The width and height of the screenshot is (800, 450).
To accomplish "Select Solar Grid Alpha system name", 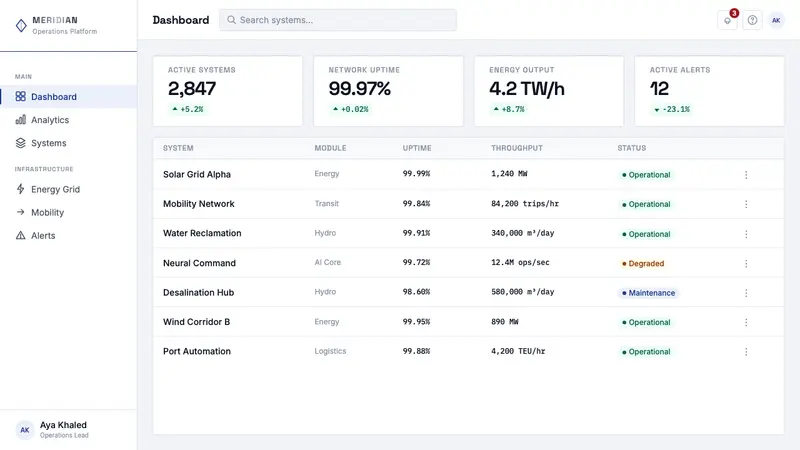I will pos(197,174).
